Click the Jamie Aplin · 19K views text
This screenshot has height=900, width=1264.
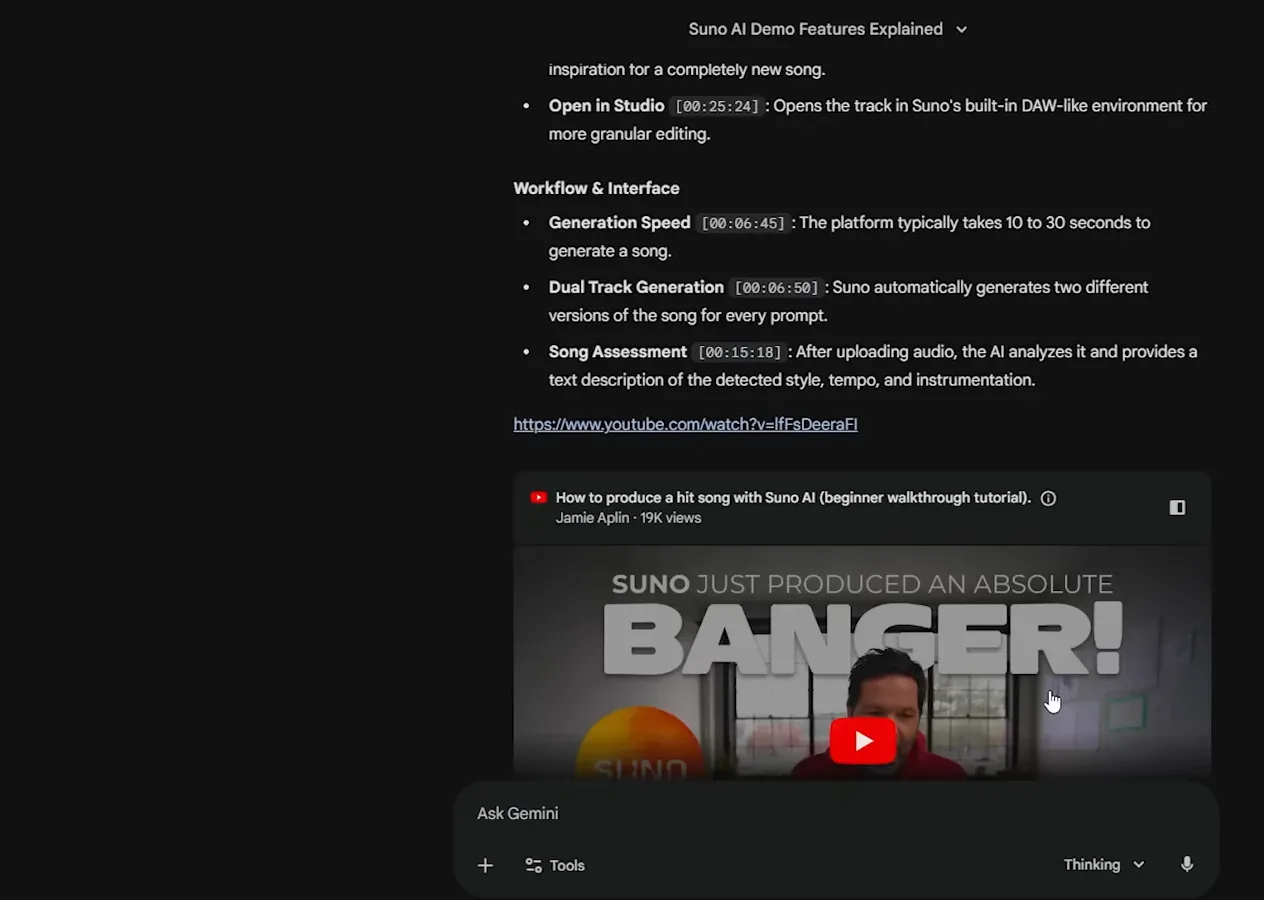[x=628, y=518]
